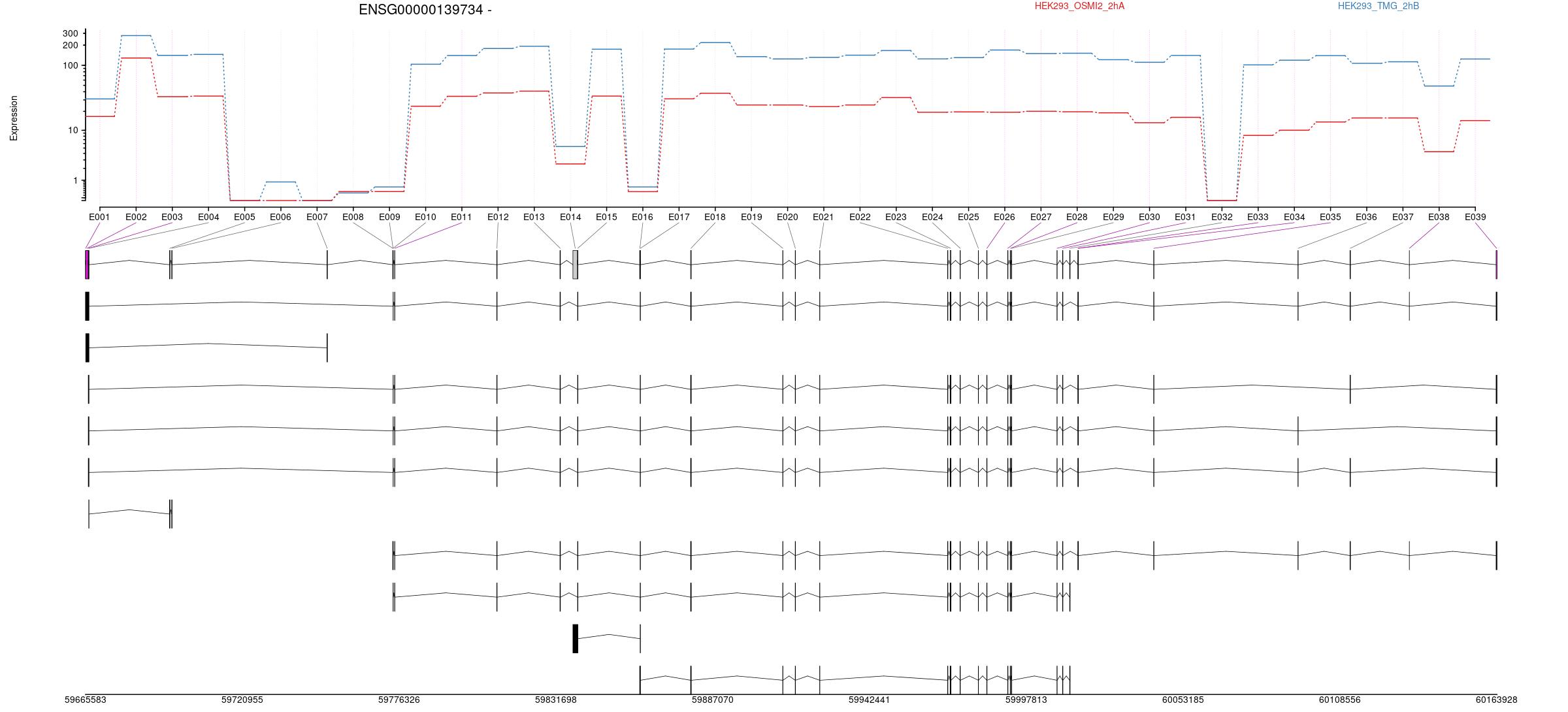Image resolution: width=1568 pixels, height=712 pixels.
Task: Click exon label E024
Action: pyautogui.click(x=932, y=217)
